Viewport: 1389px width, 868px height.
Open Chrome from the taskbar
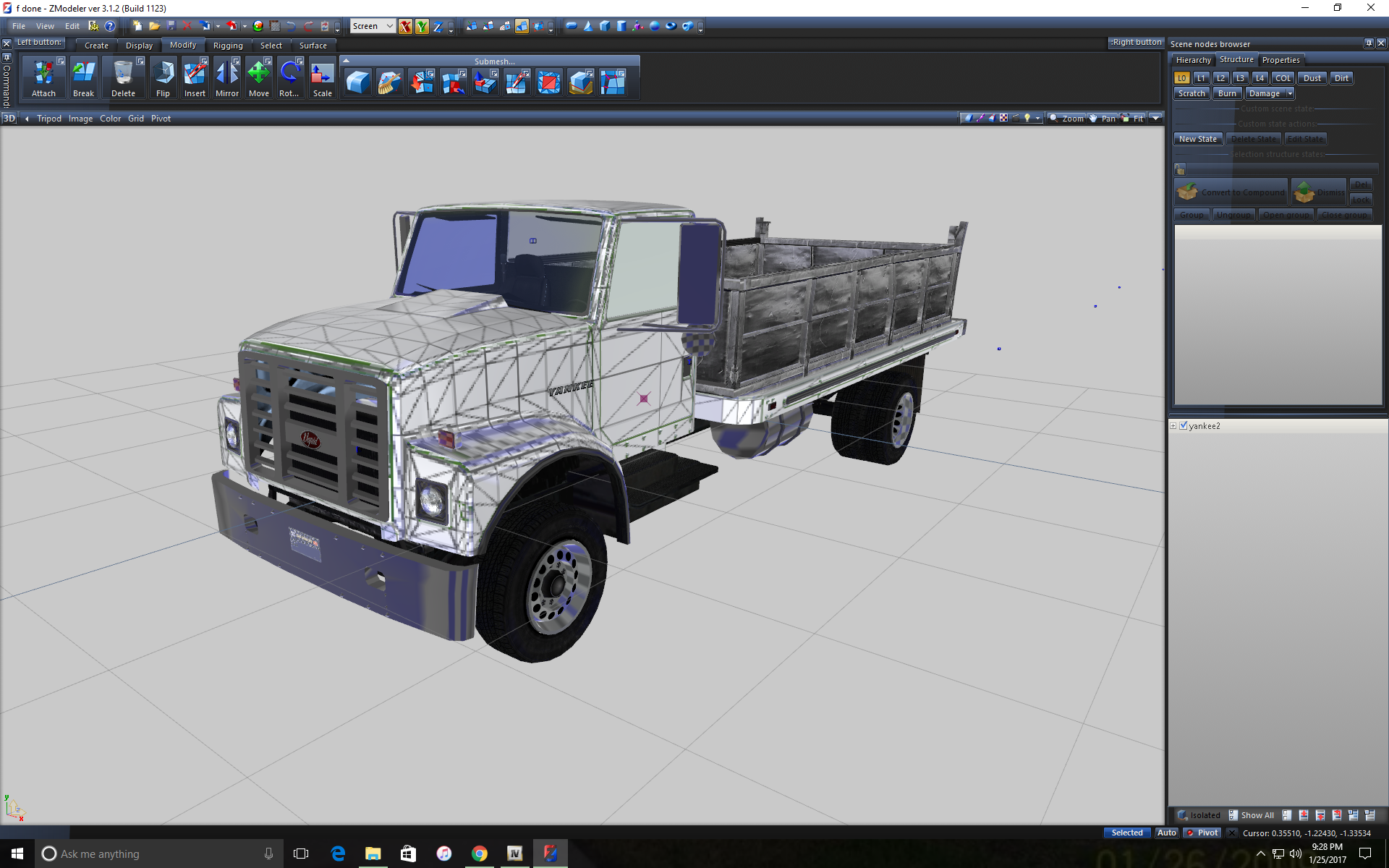(480, 854)
